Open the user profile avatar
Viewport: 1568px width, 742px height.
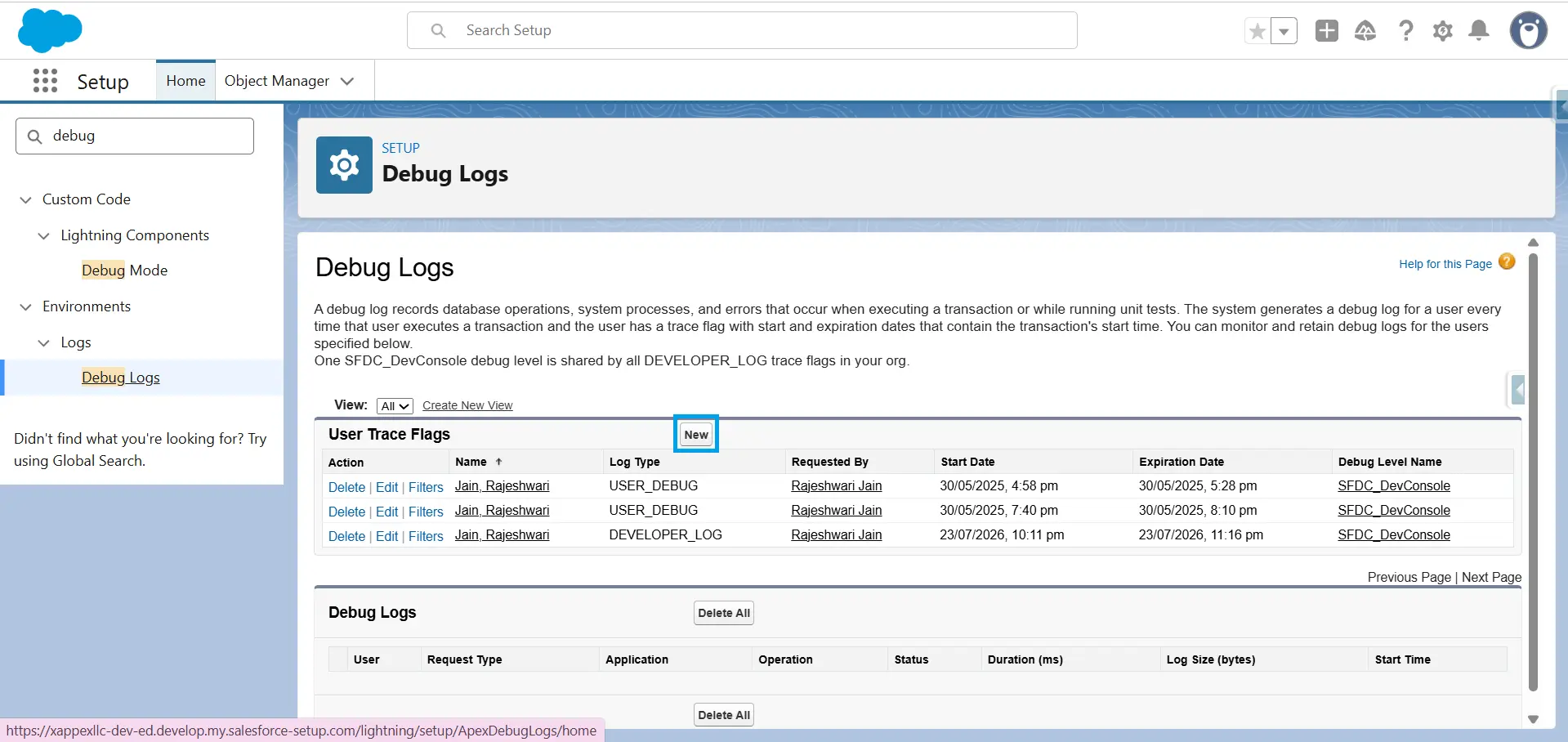tap(1529, 30)
